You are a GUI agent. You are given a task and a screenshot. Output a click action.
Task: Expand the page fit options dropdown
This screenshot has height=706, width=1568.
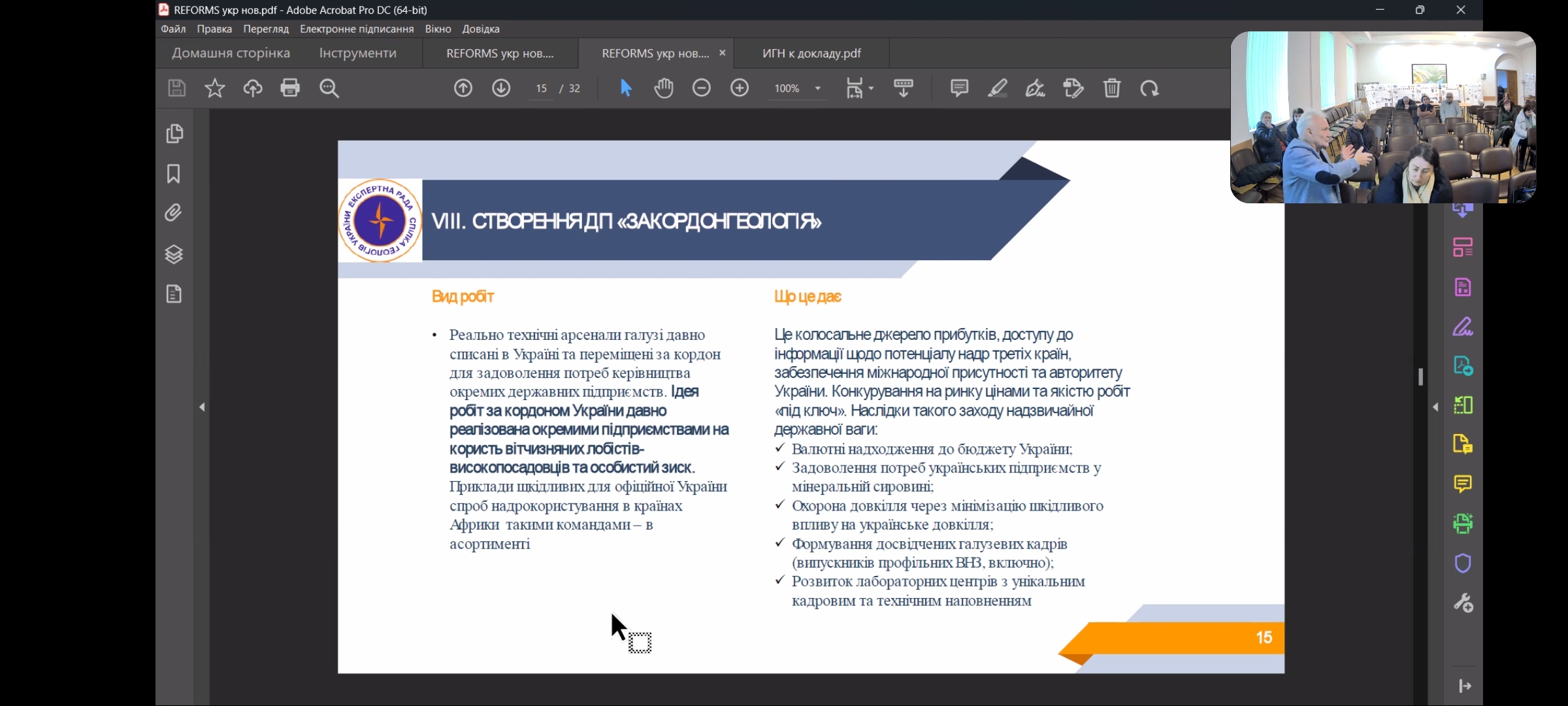(871, 88)
